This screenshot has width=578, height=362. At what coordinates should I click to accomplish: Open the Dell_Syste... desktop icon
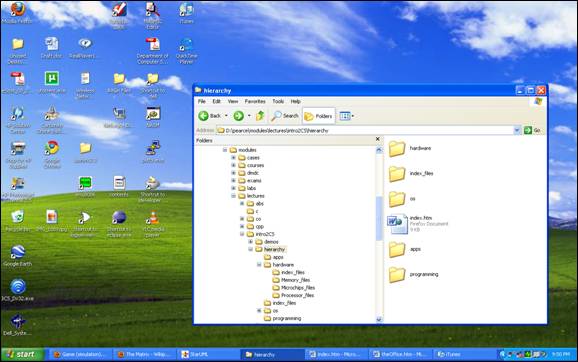coord(17,324)
